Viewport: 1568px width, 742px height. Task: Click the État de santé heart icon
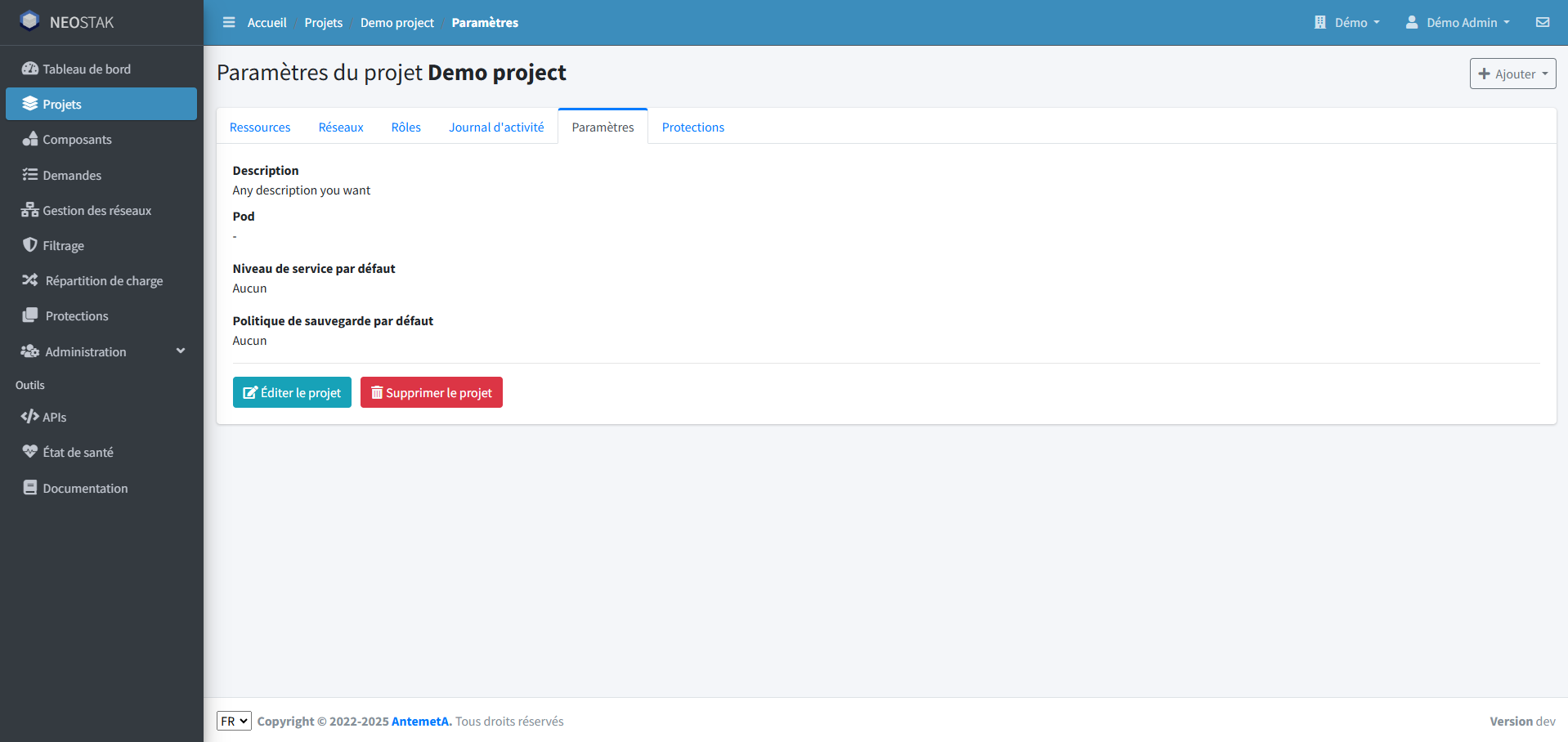30,451
